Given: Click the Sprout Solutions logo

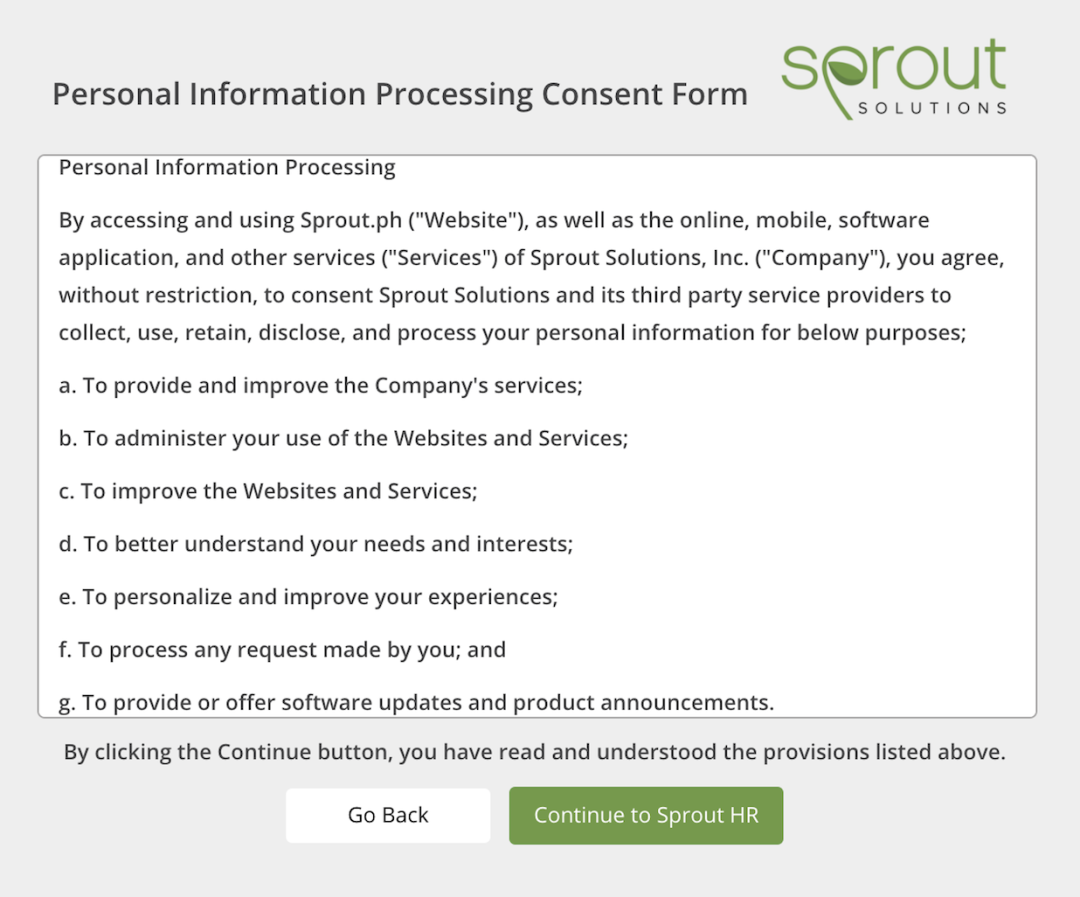Looking at the screenshot, I should click(x=894, y=79).
